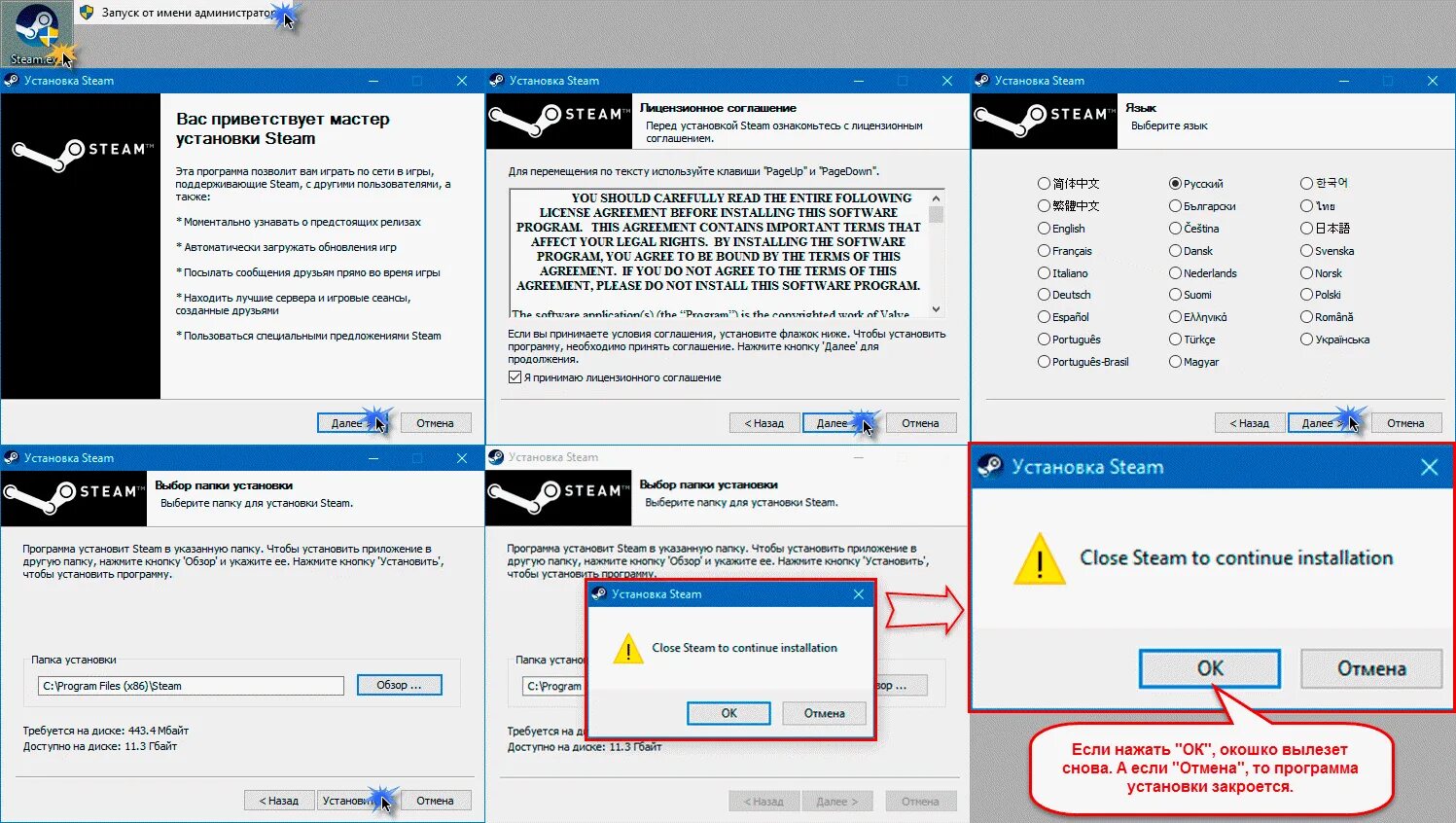Select the Français language radio button
This screenshot has width=1456, height=823.
point(1044,251)
